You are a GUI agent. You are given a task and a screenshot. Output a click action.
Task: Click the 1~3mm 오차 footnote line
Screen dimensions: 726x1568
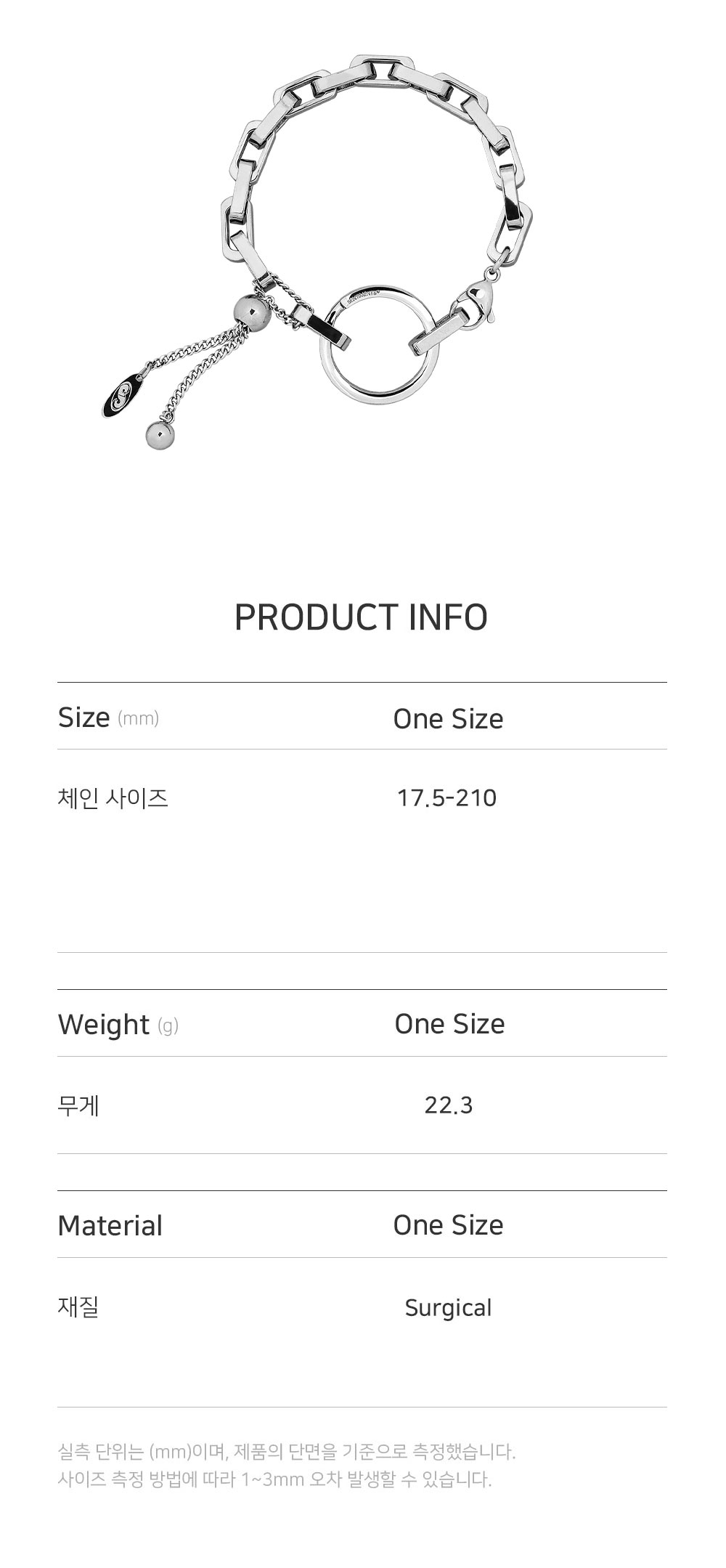coord(274,1479)
